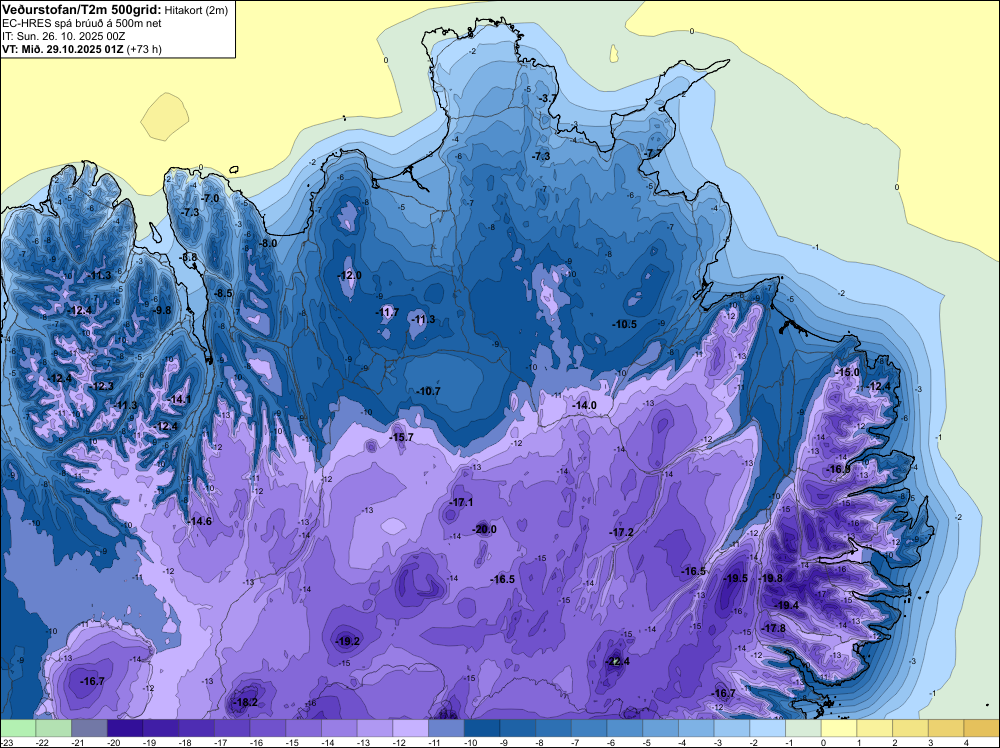Click the -17.8 temperature label

point(774,628)
